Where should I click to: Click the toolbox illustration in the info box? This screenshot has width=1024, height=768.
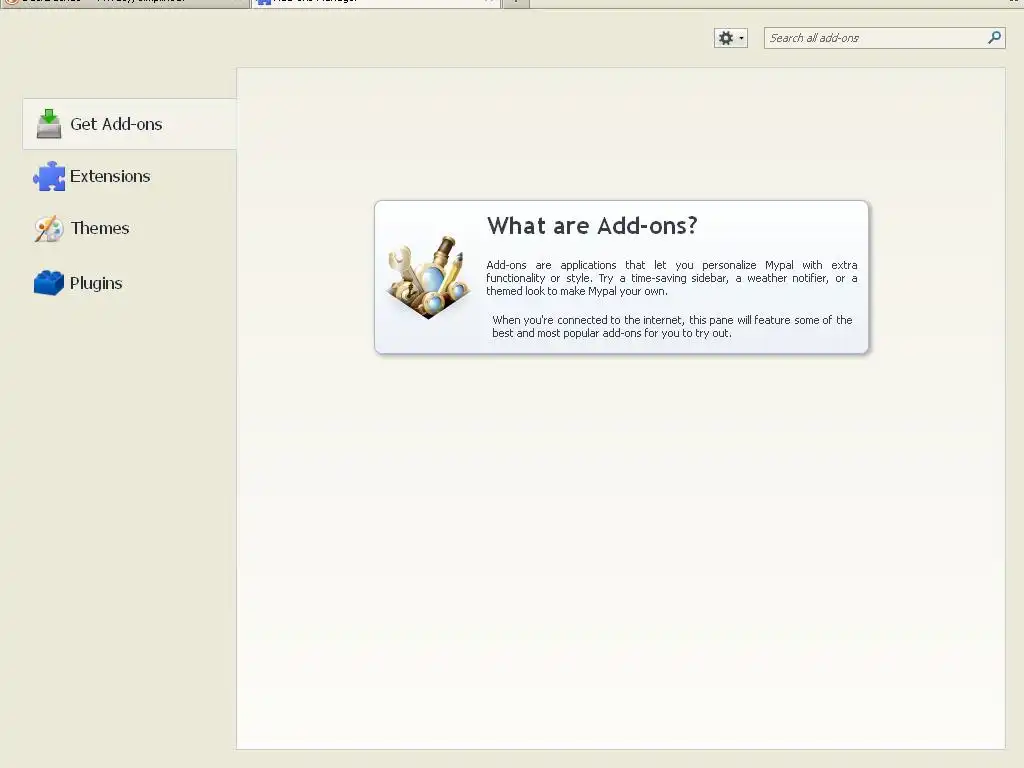429,278
